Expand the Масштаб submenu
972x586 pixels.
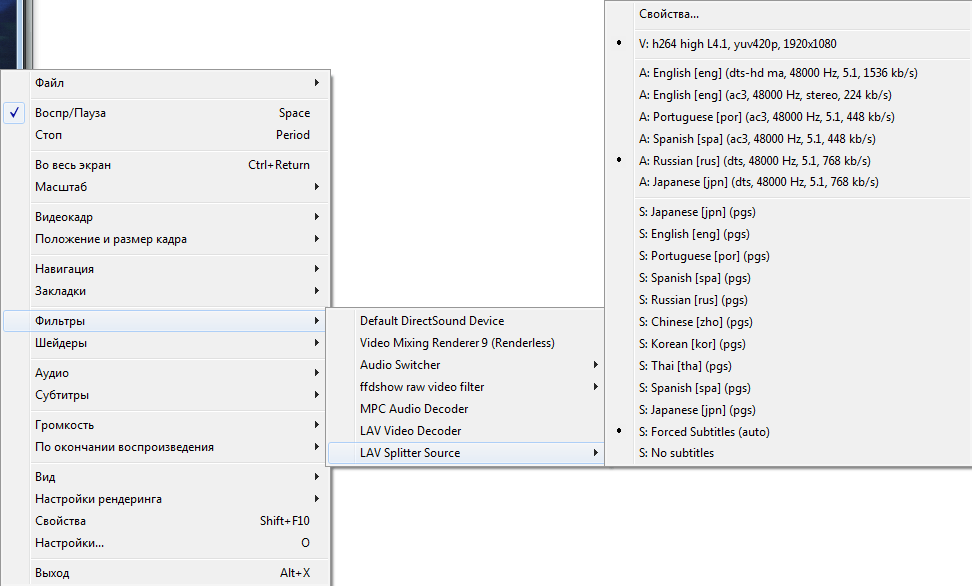[x=62, y=187]
